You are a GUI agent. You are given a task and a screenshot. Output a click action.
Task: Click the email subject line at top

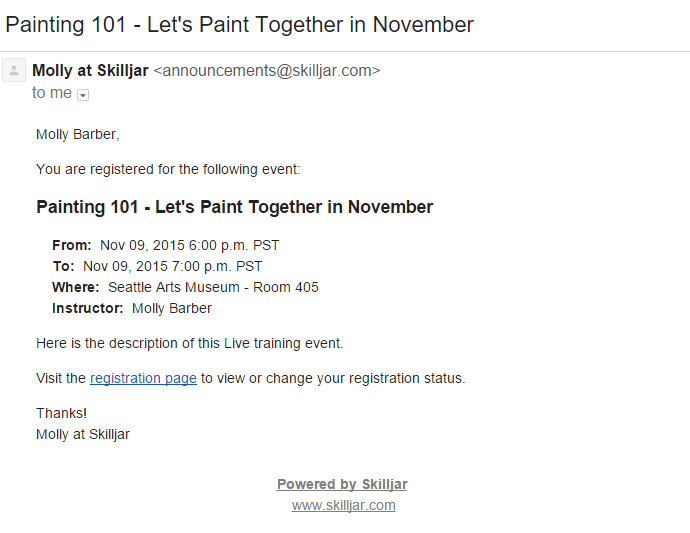pos(239,24)
